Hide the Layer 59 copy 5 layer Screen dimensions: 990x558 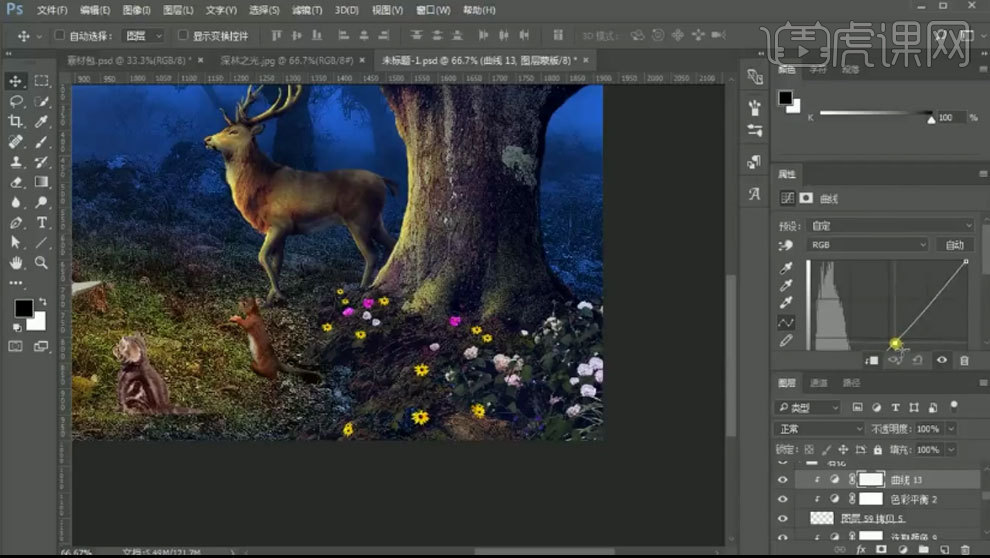(x=783, y=519)
